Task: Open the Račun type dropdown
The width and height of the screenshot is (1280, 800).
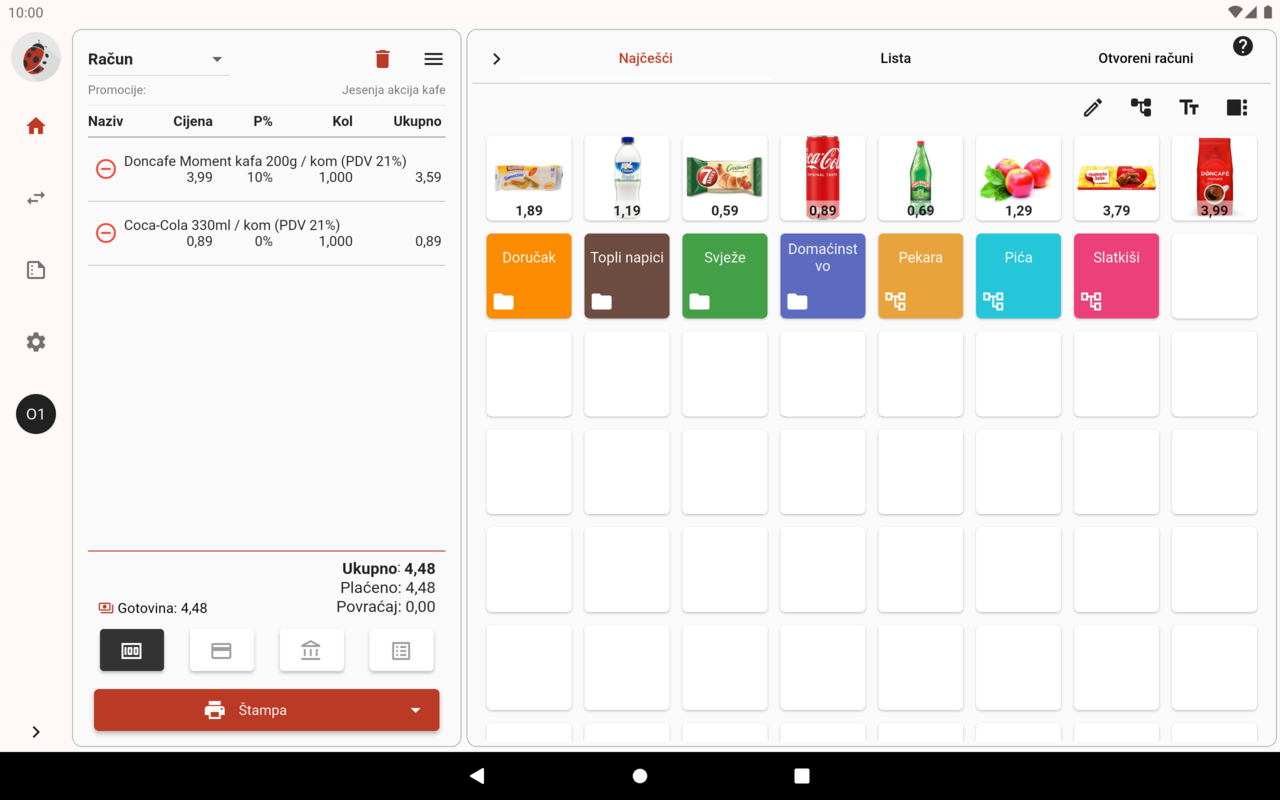Action: pyautogui.click(x=158, y=59)
